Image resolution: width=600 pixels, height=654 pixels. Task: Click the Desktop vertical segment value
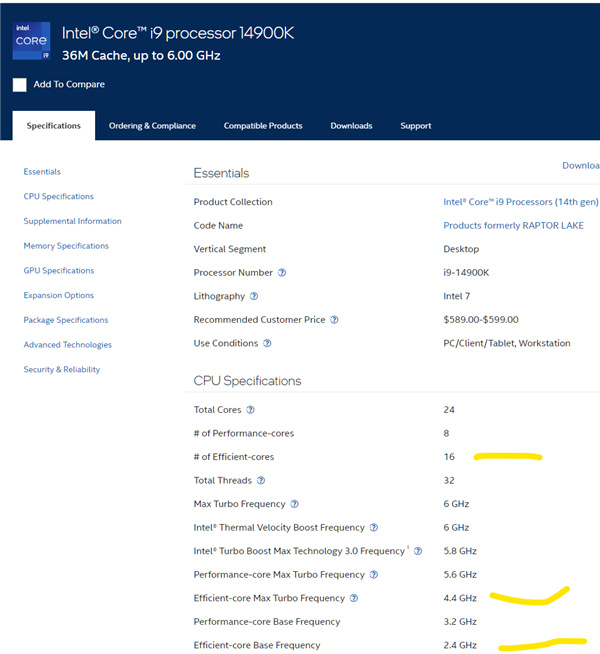tap(461, 249)
